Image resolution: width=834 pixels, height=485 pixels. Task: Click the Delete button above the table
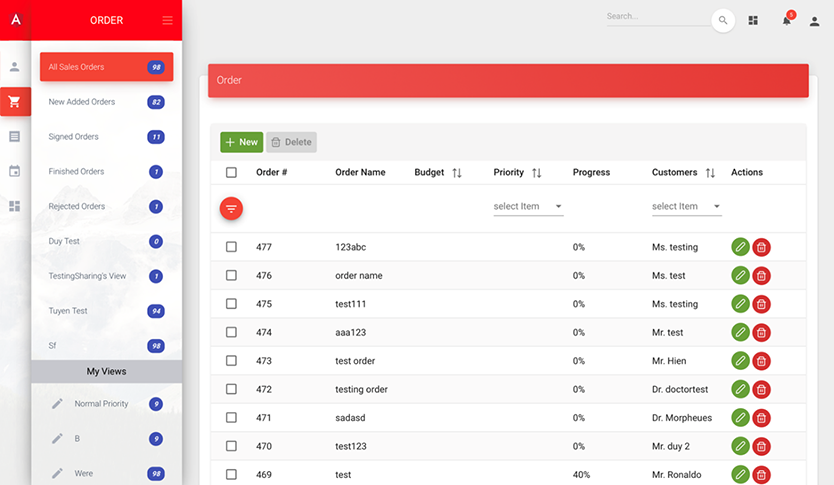click(x=291, y=142)
